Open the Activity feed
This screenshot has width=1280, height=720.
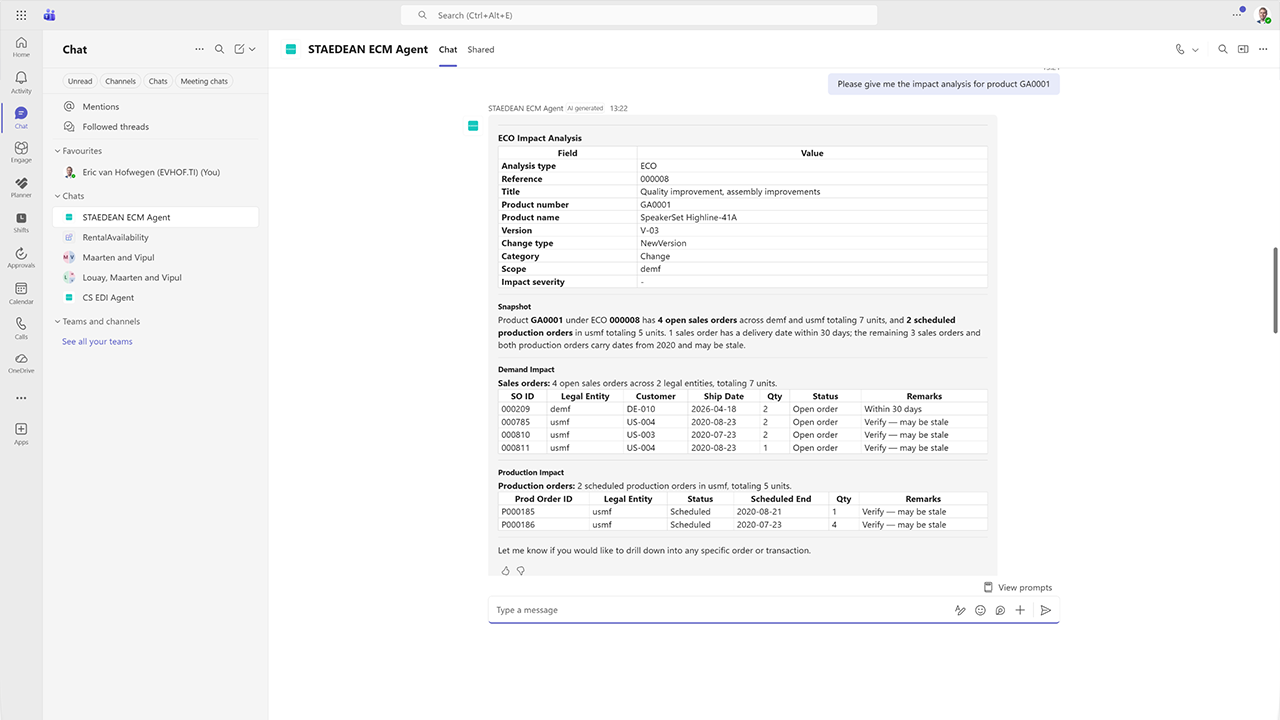click(21, 82)
